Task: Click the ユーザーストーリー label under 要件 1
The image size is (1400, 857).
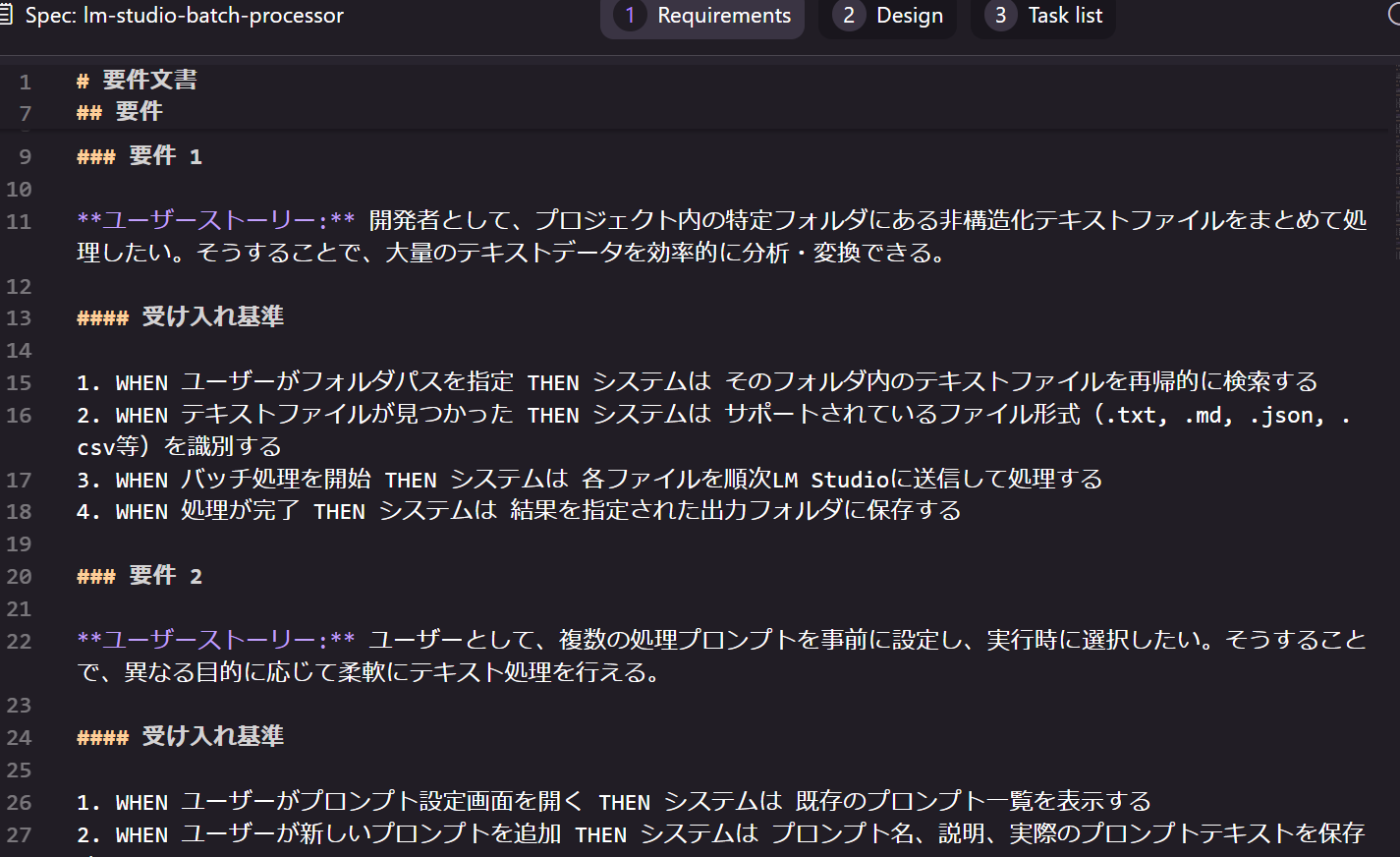Action: pyautogui.click(x=211, y=221)
